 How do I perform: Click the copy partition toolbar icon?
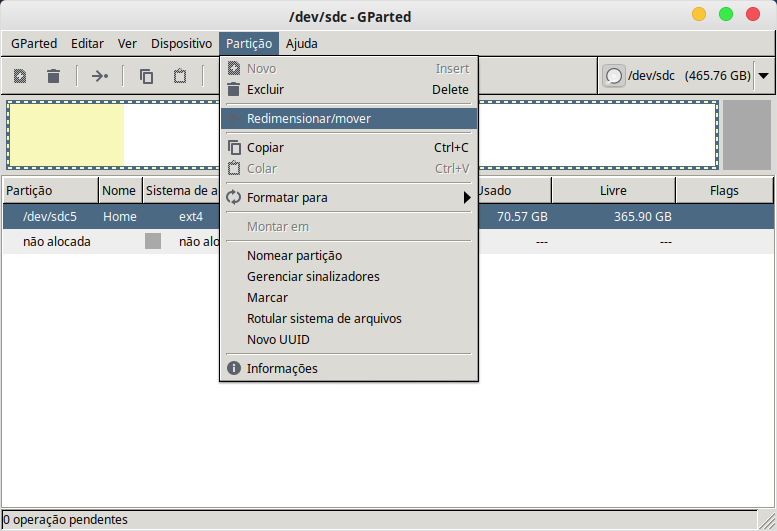(146, 76)
